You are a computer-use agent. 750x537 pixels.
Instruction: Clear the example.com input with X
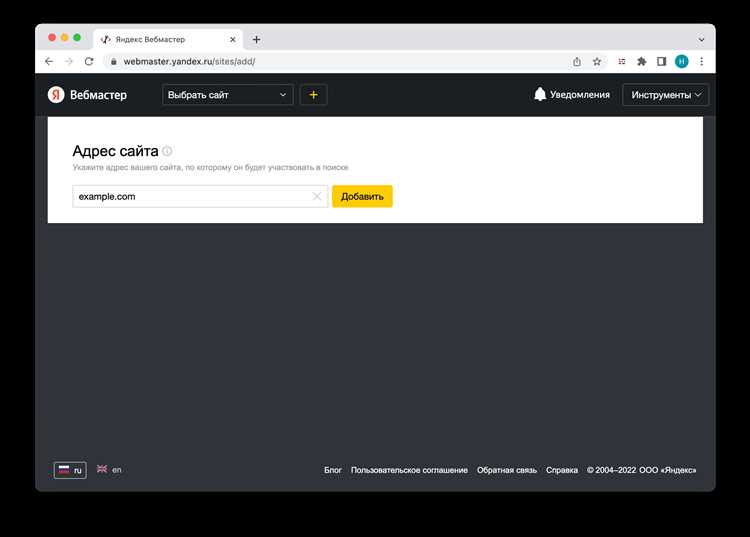point(317,197)
